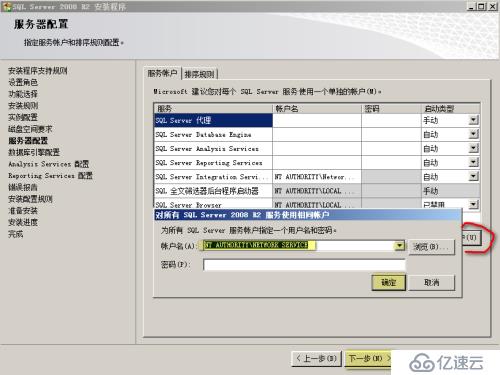Click 安装进度 step in the sidebar
Image resolution: width=500 pixels, height=375 pixels.
coord(23,222)
